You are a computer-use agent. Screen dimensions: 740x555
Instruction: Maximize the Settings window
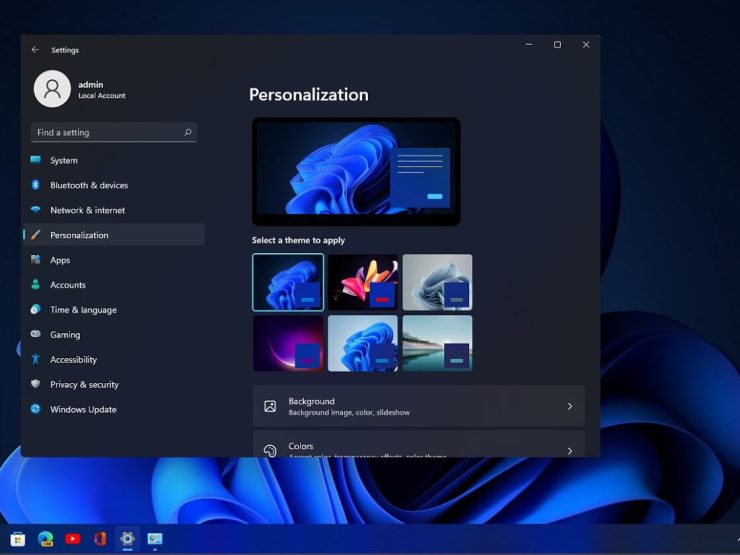[x=557, y=44]
